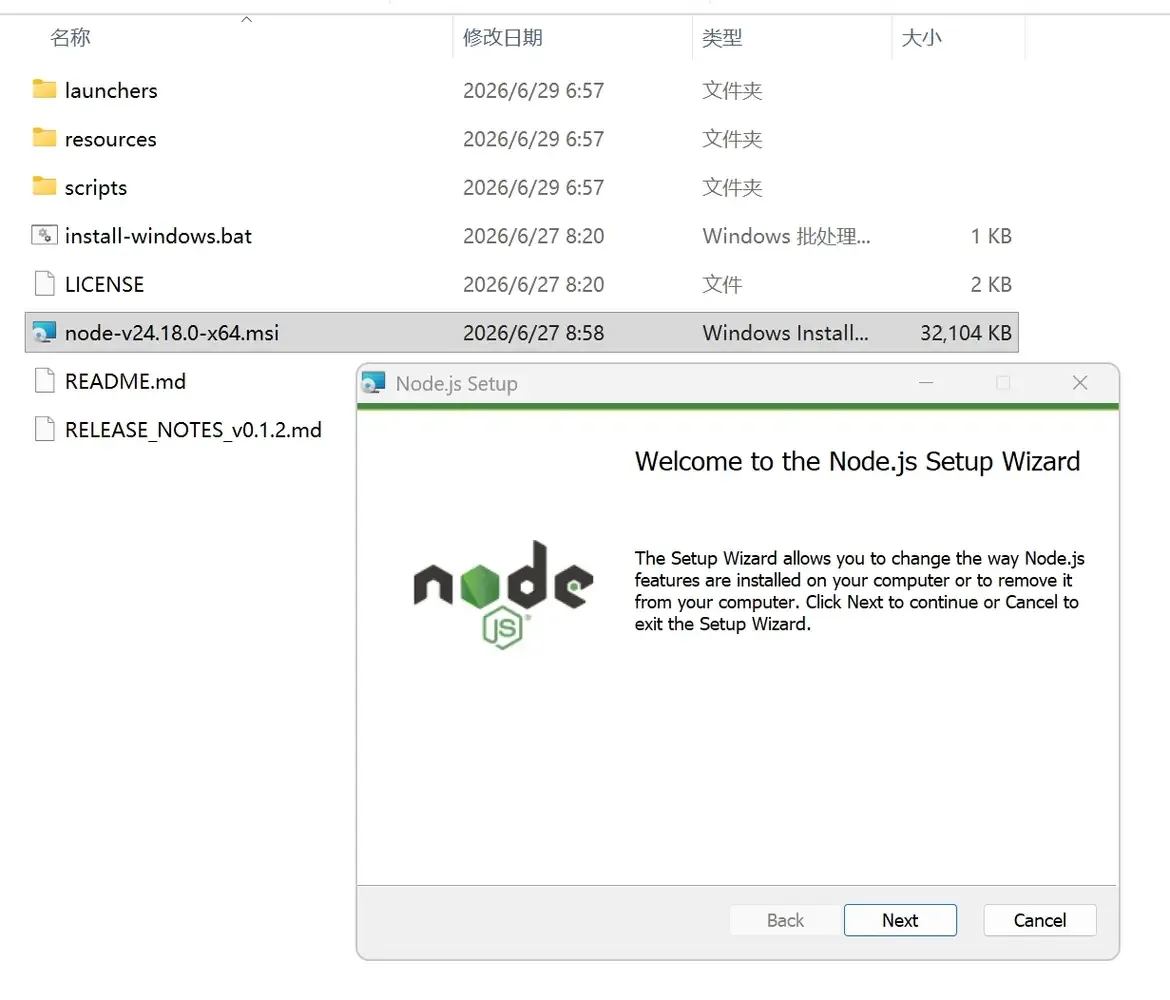Select the LICENSE file name

point(104,284)
